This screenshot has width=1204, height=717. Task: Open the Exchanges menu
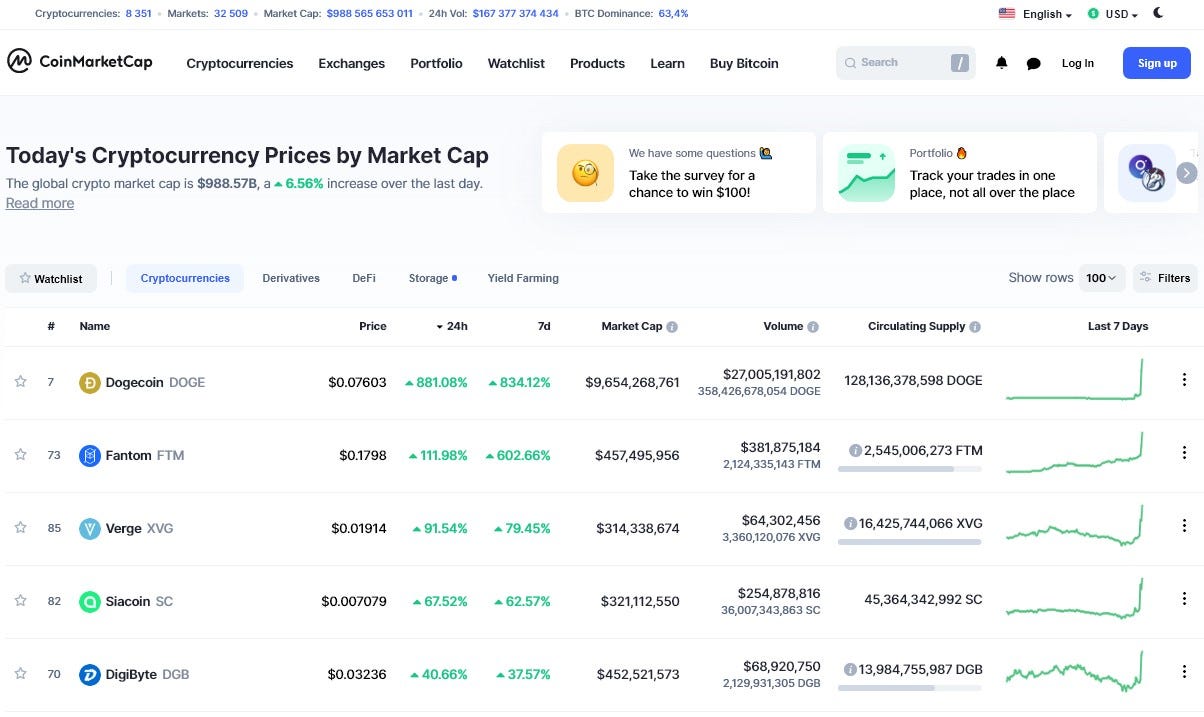coord(351,63)
